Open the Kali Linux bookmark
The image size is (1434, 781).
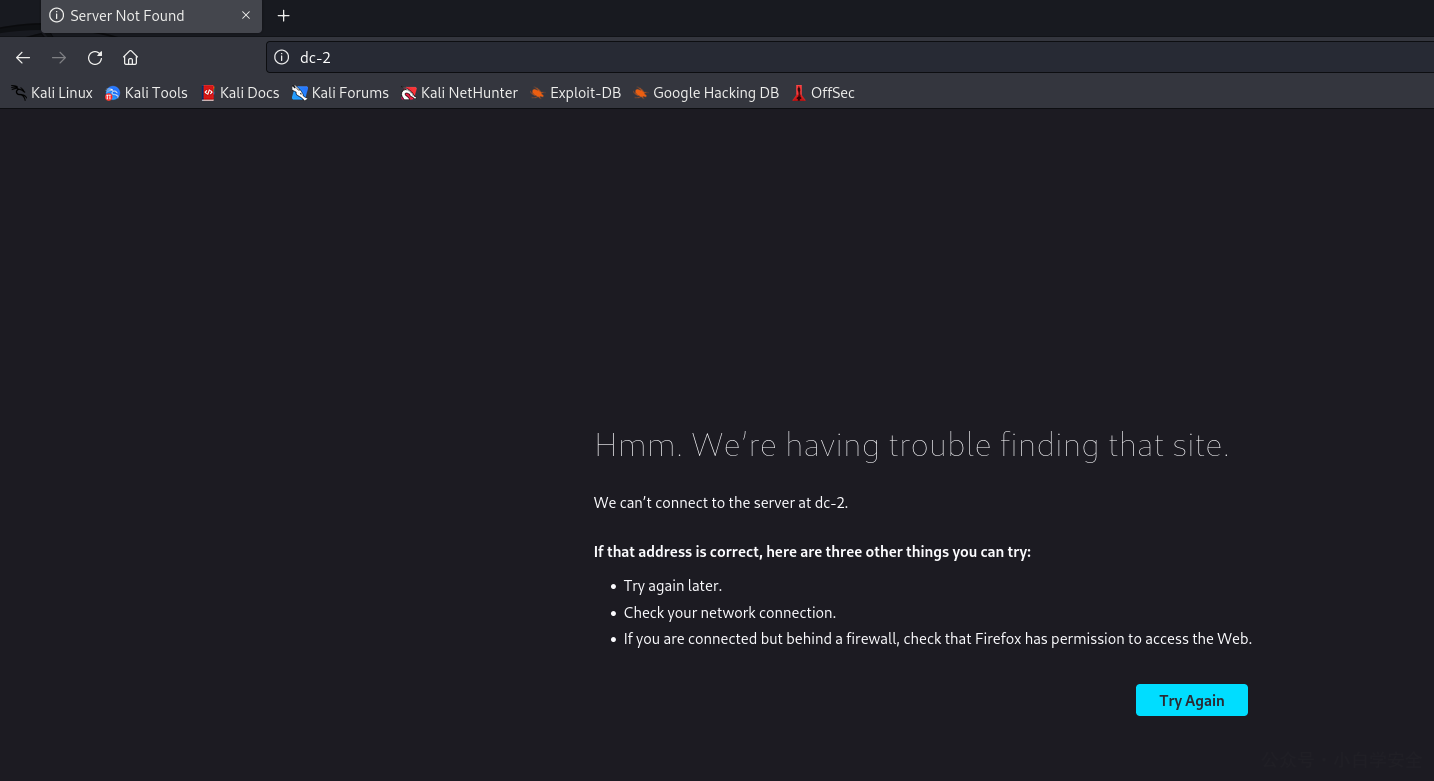click(52, 93)
